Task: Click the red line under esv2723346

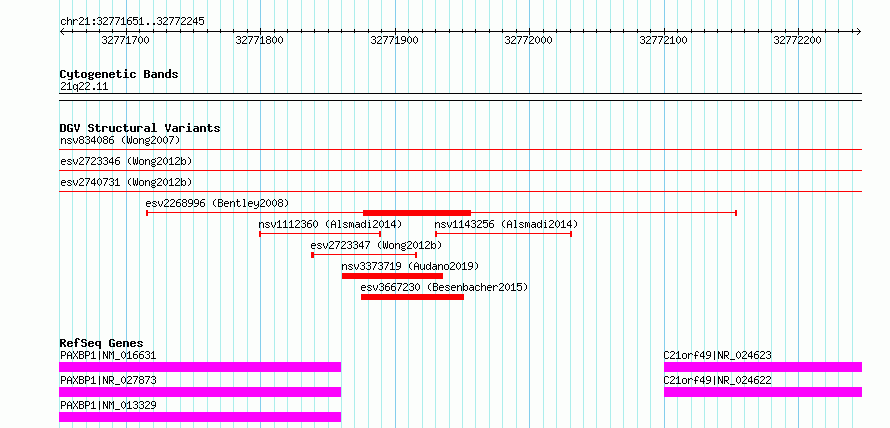Action: 460,170
